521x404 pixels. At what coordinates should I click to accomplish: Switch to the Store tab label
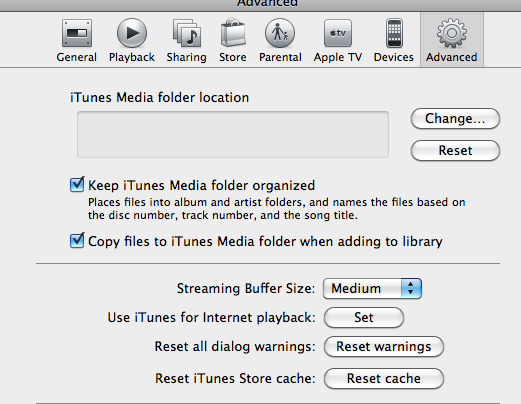[233, 57]
